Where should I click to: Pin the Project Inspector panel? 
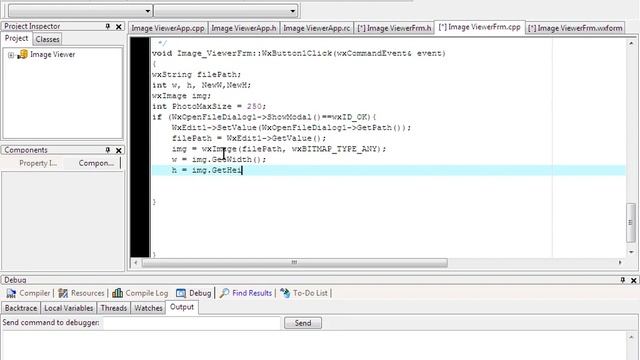tap(108, 26)
